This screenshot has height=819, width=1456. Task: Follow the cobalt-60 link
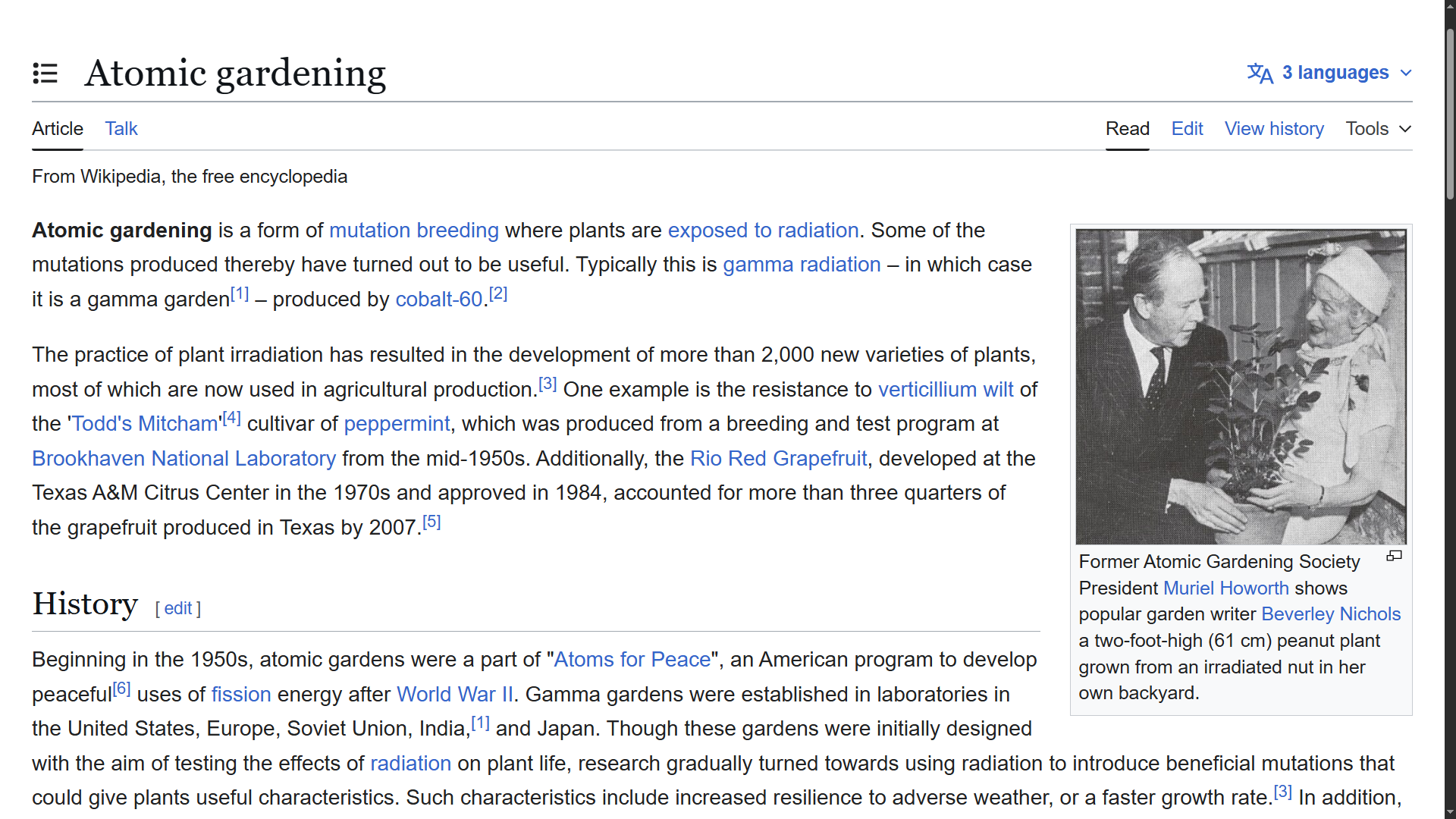point(439,300)
